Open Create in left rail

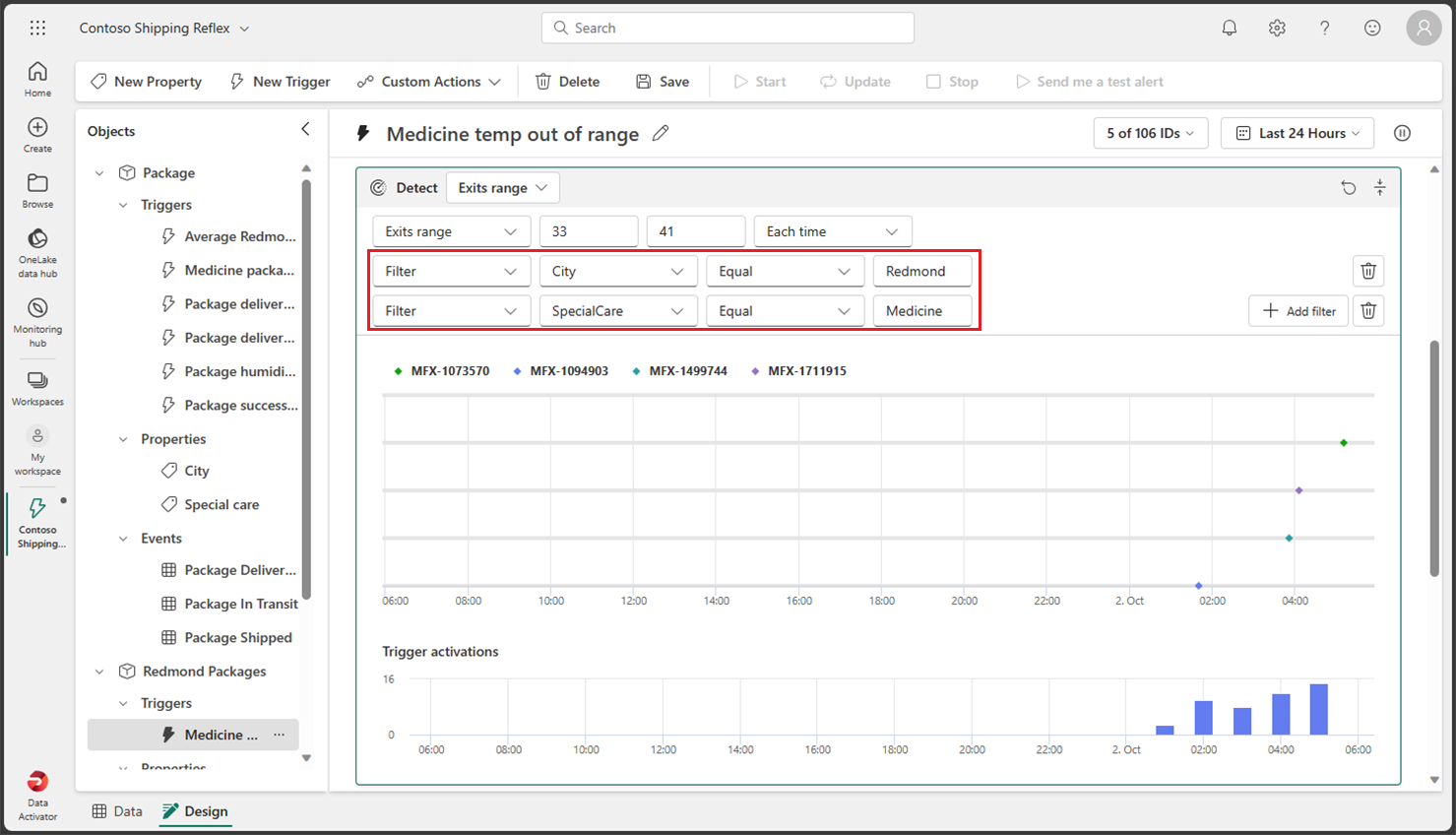tap(37, 135)
